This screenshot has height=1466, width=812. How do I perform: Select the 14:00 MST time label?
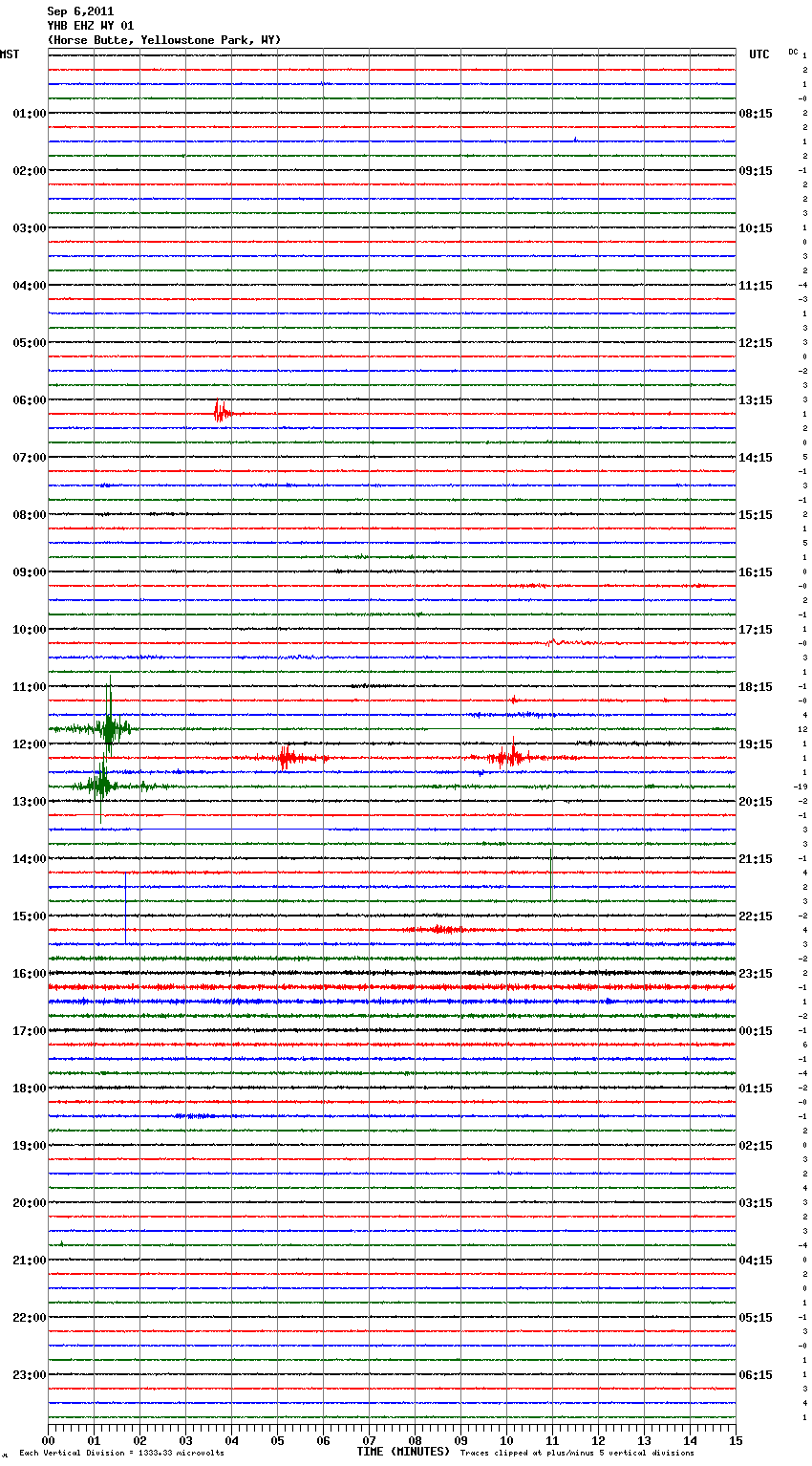(x=30, y=859)
